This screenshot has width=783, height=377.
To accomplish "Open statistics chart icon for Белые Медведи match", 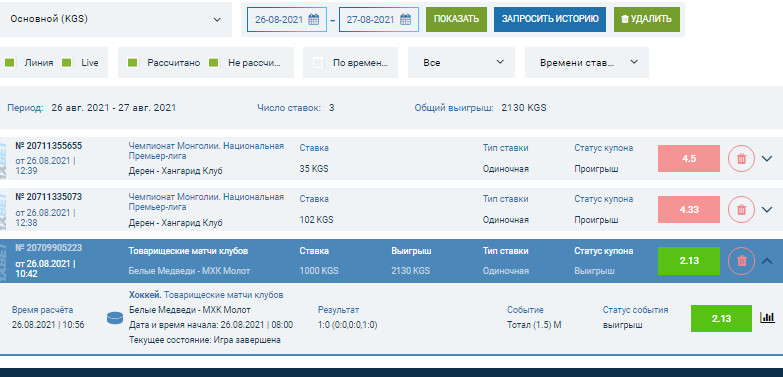I will pos(767,318).
